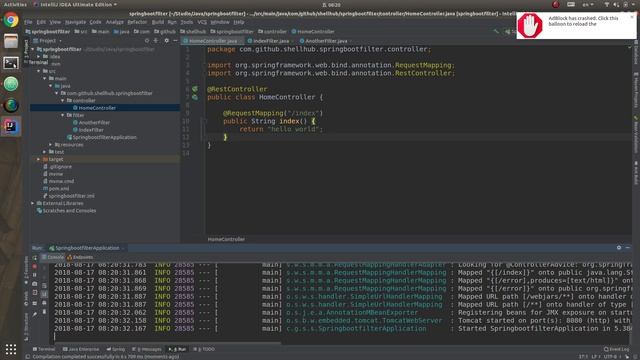Launch the Terminal from the dock

click(11, 63)
